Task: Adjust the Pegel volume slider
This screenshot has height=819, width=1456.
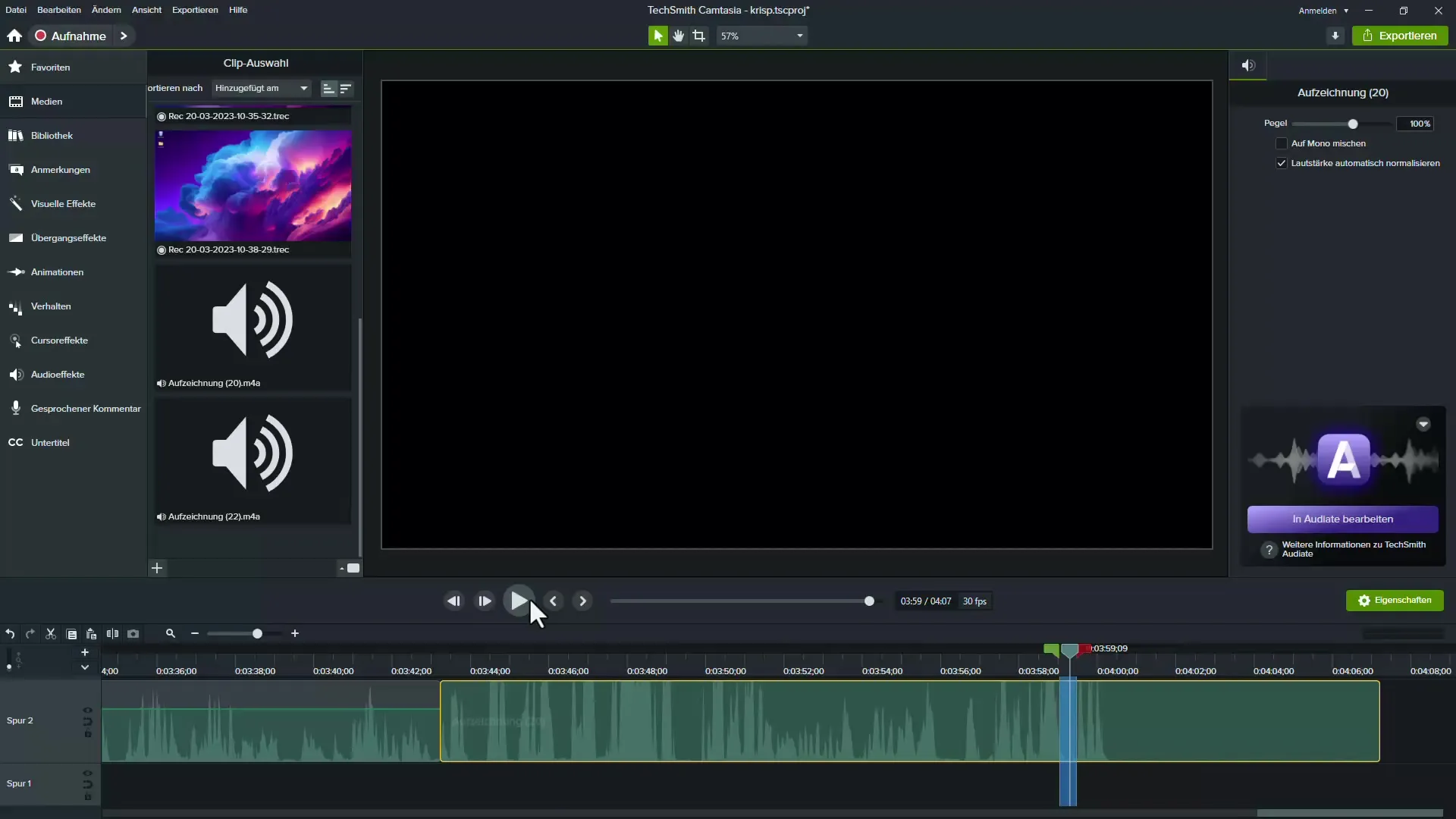Action: click(1352, 124)
